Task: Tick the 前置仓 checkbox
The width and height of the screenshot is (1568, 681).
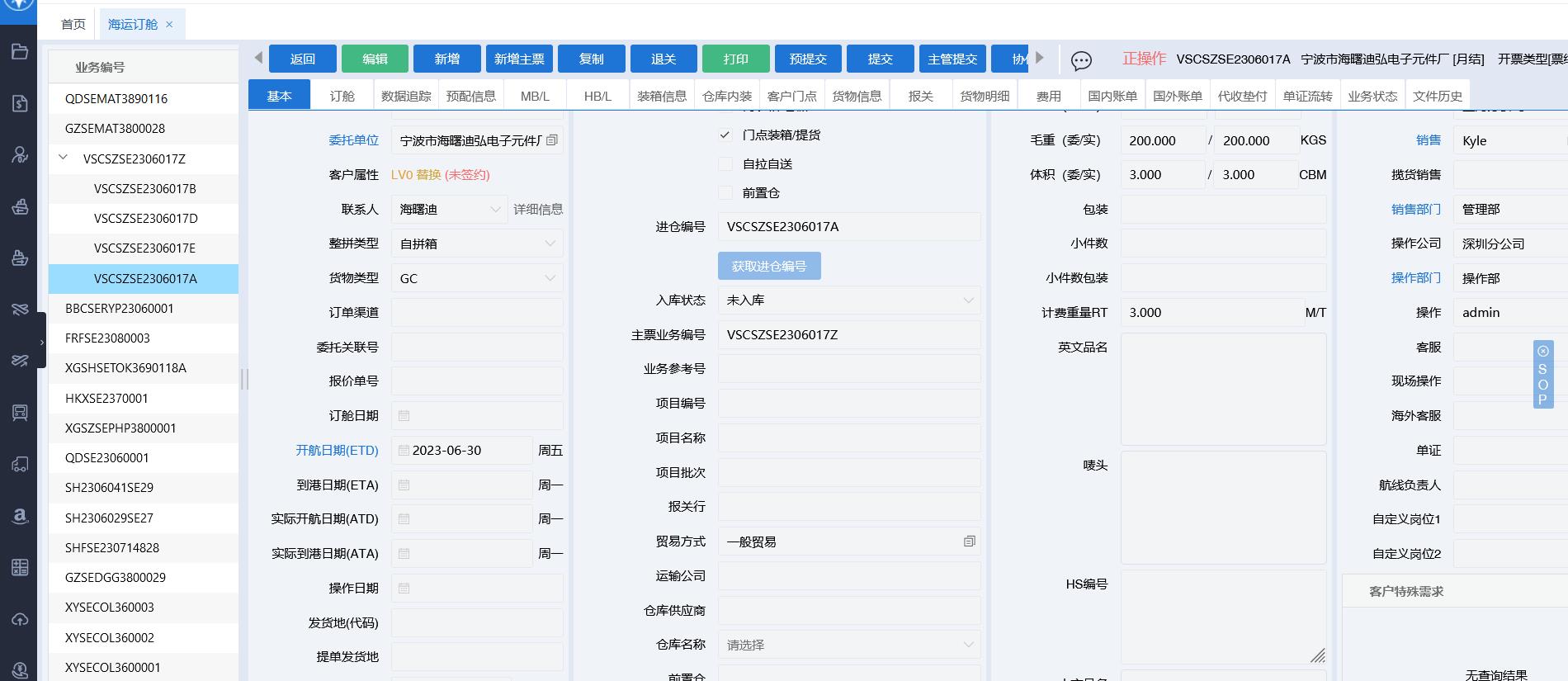Action: (x=725, y=193)
